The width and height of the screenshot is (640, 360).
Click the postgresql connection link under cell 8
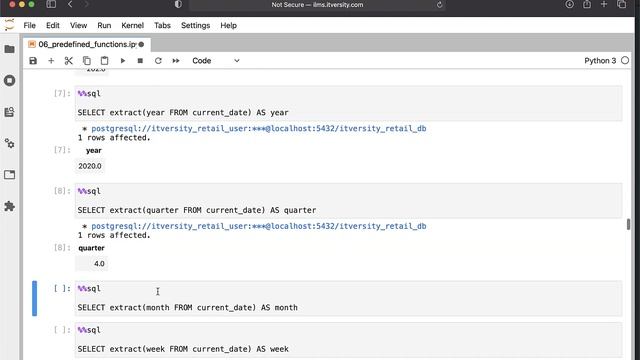259,226
